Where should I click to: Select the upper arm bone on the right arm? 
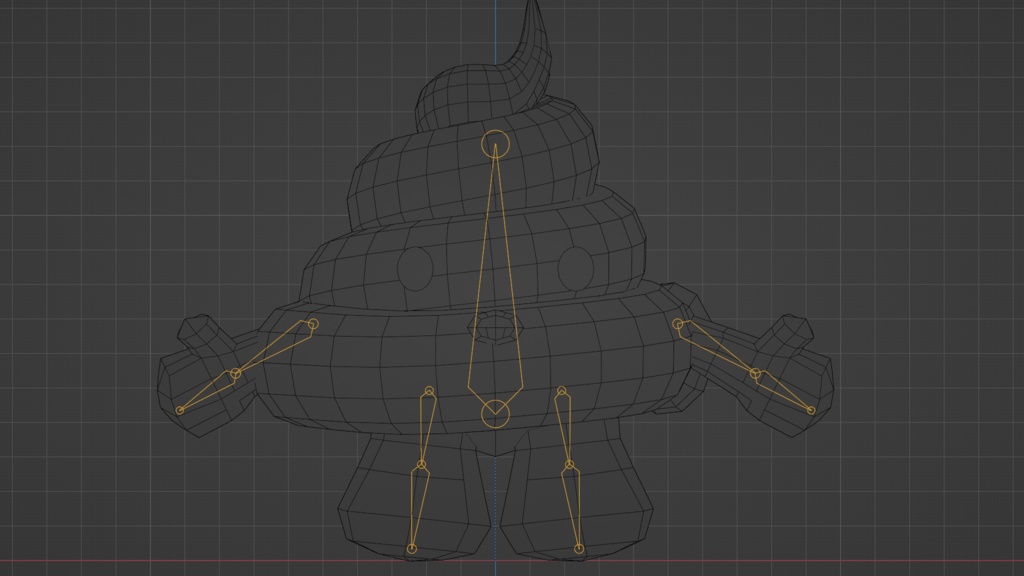point(716,348)
